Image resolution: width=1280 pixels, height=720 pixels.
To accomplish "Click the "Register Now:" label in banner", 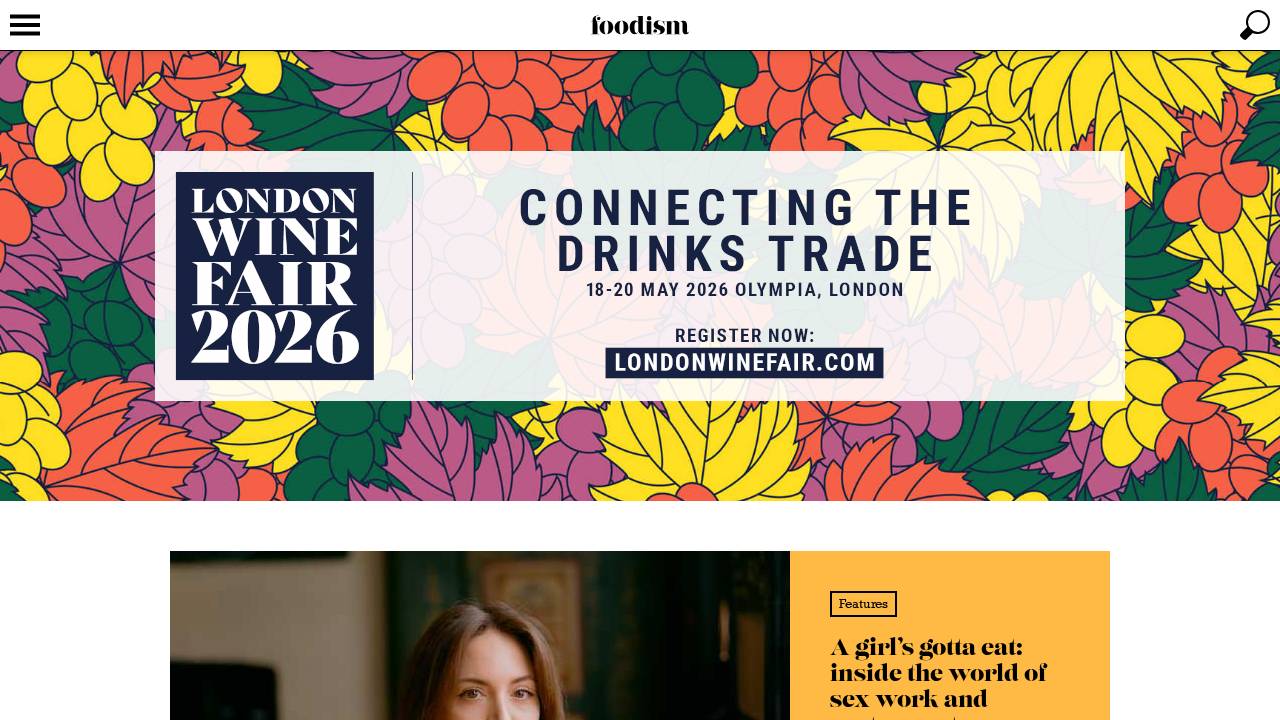I will [745, 336].
